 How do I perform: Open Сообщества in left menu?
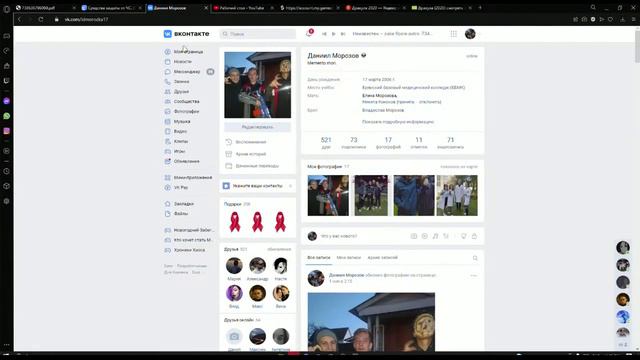(187, 101)
